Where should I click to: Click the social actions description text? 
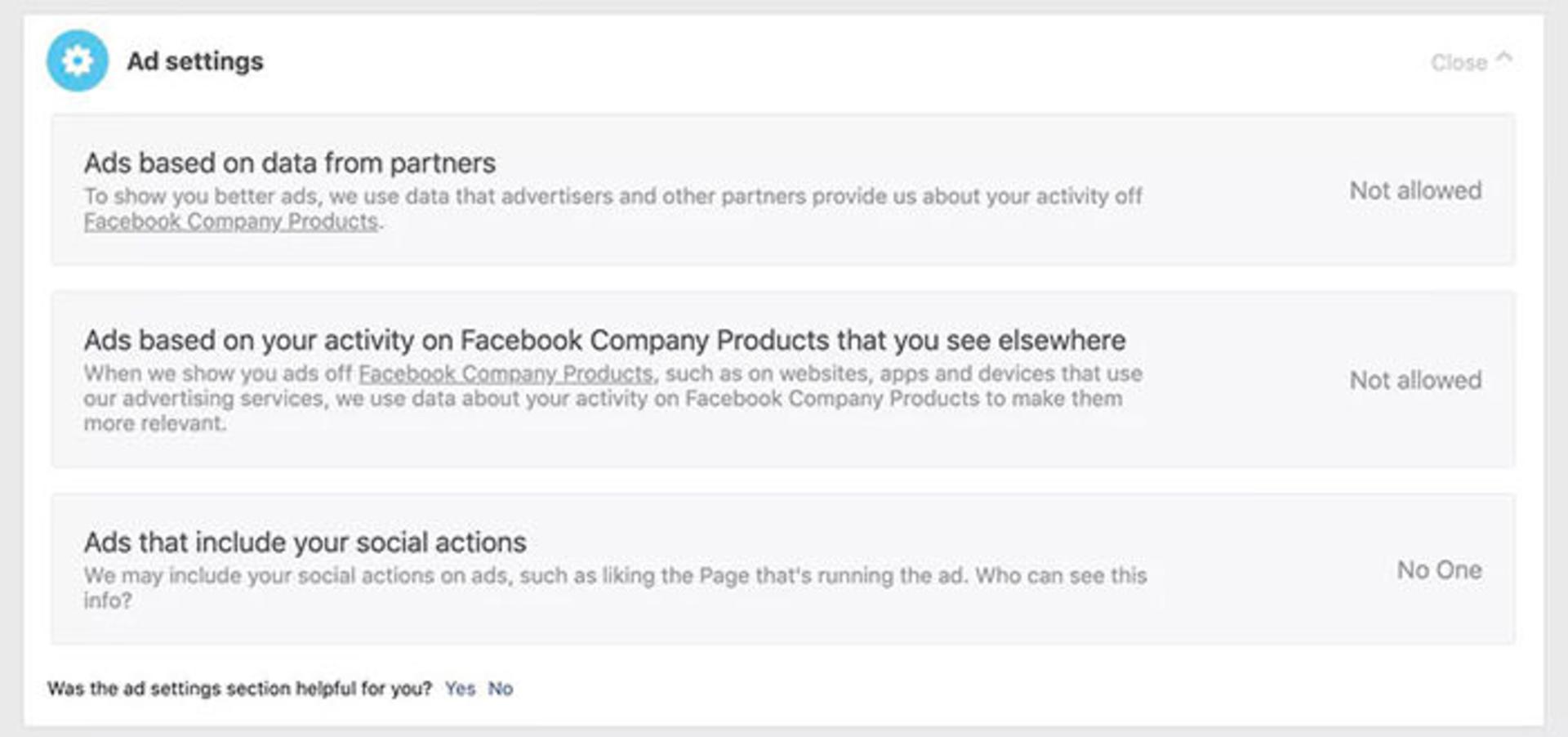pyautogui.click(x=615, y=587)
